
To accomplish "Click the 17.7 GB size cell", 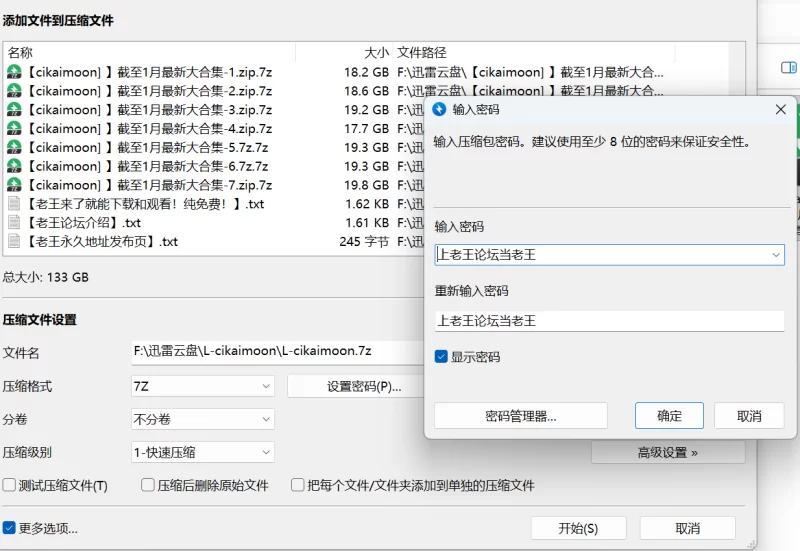I will click(x=366, y=129).
